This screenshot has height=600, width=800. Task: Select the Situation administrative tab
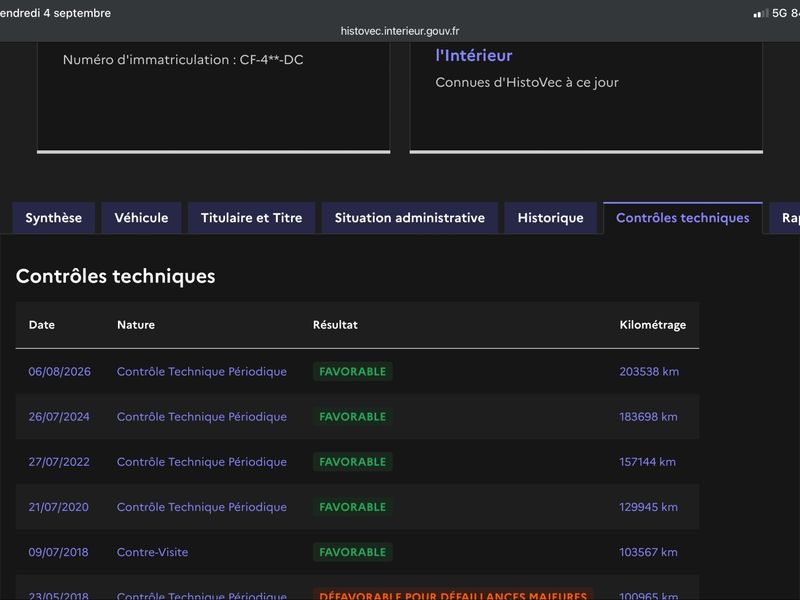(x=410, y=218)
